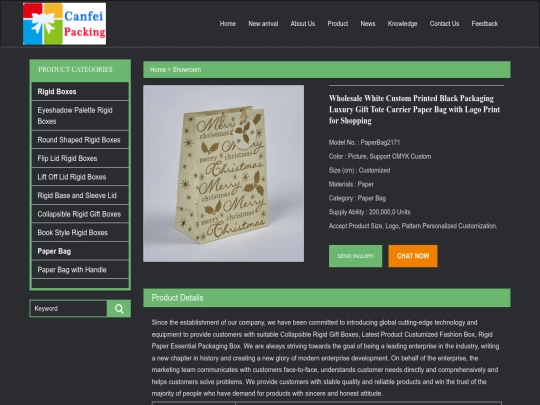Select the News navigation link
The width and height of the screenshot is (540, 405).
(x=368, y=24)
